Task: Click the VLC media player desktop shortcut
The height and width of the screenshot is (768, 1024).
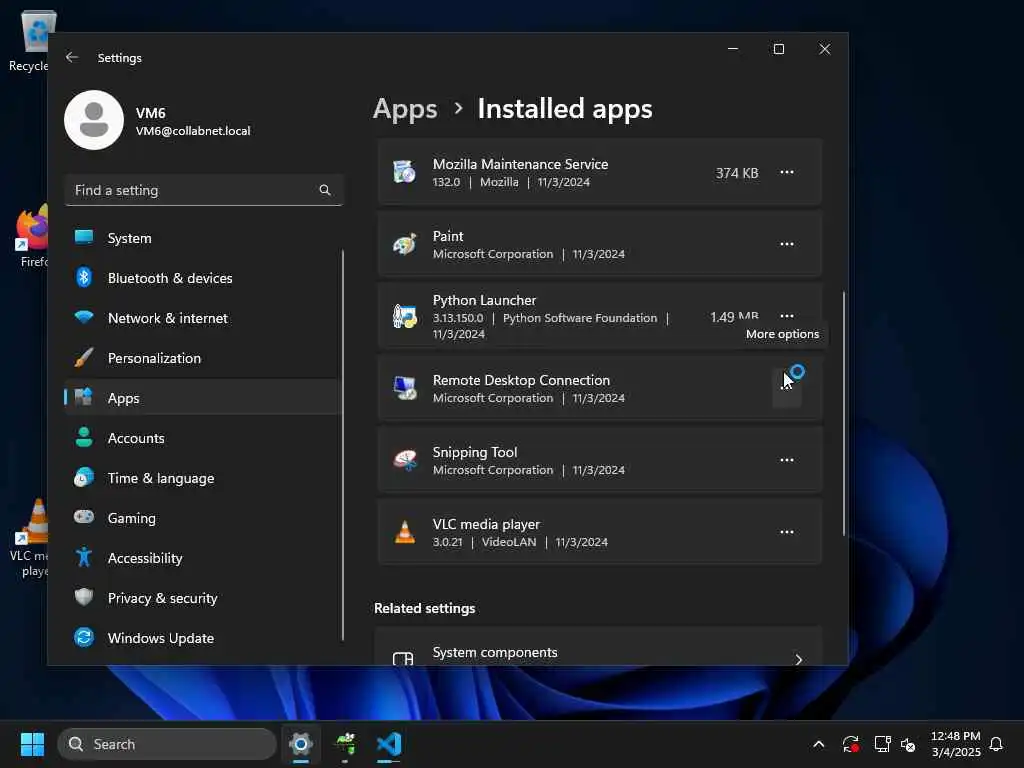Action: (30, 539)
